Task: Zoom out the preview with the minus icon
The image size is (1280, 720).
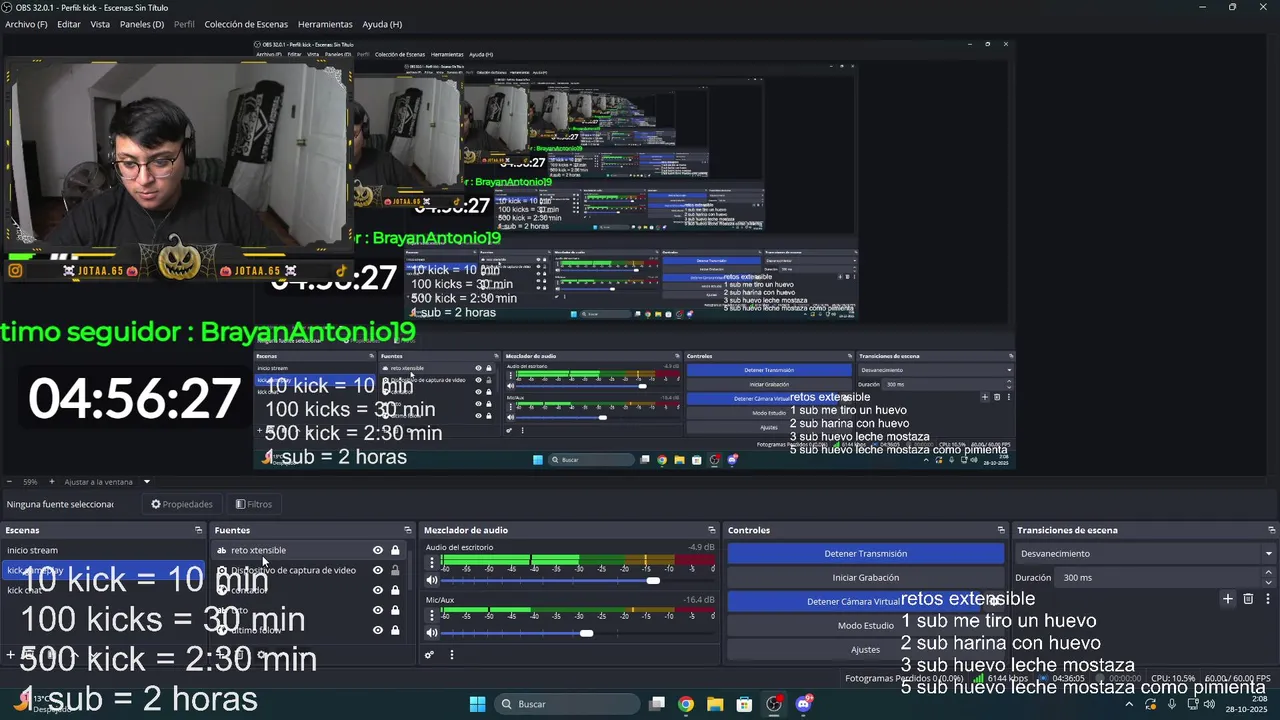Action: tap(9, 482)
